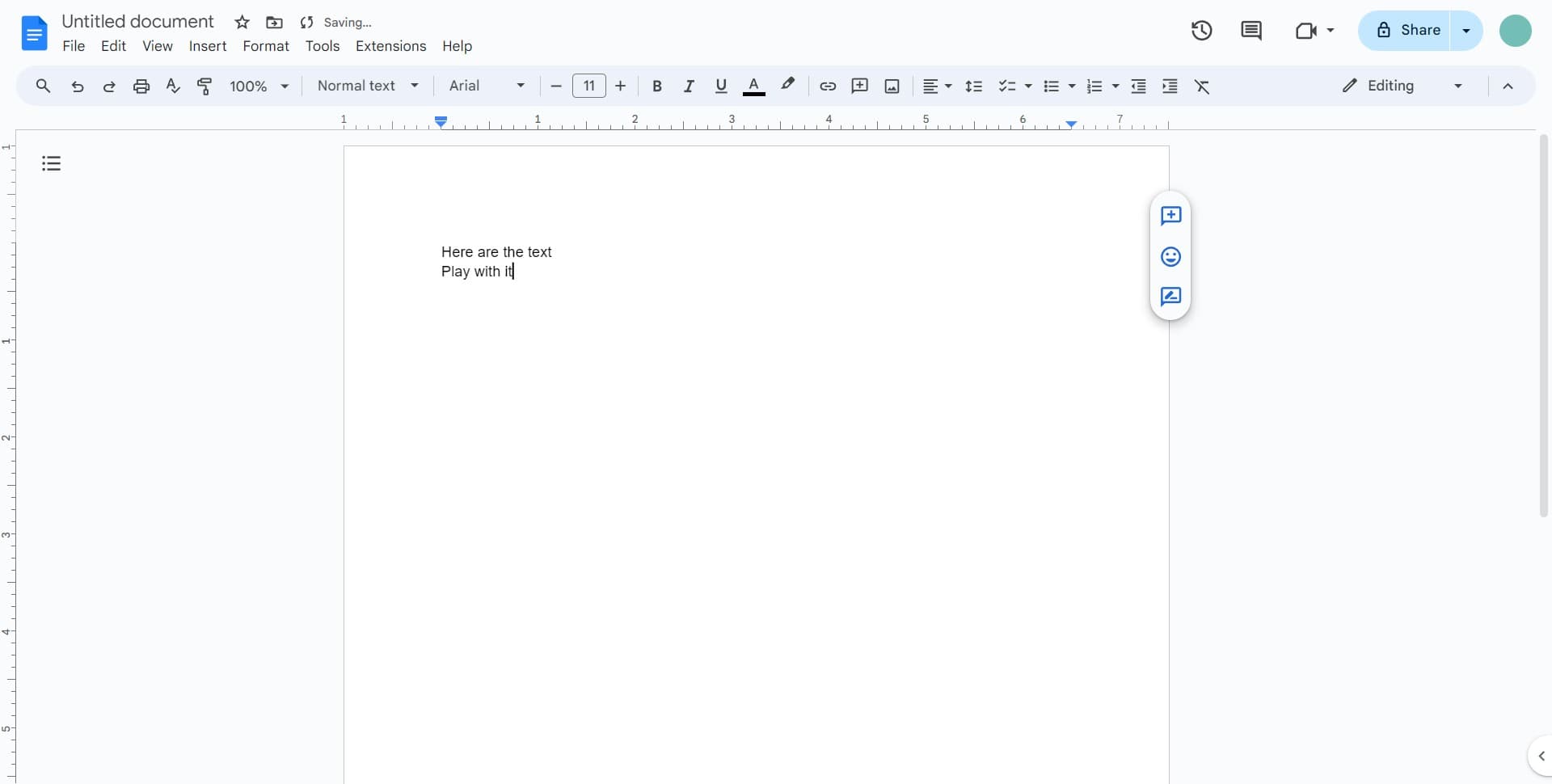Open the Insert menu
1552x784 pixels.
point(208,46)
